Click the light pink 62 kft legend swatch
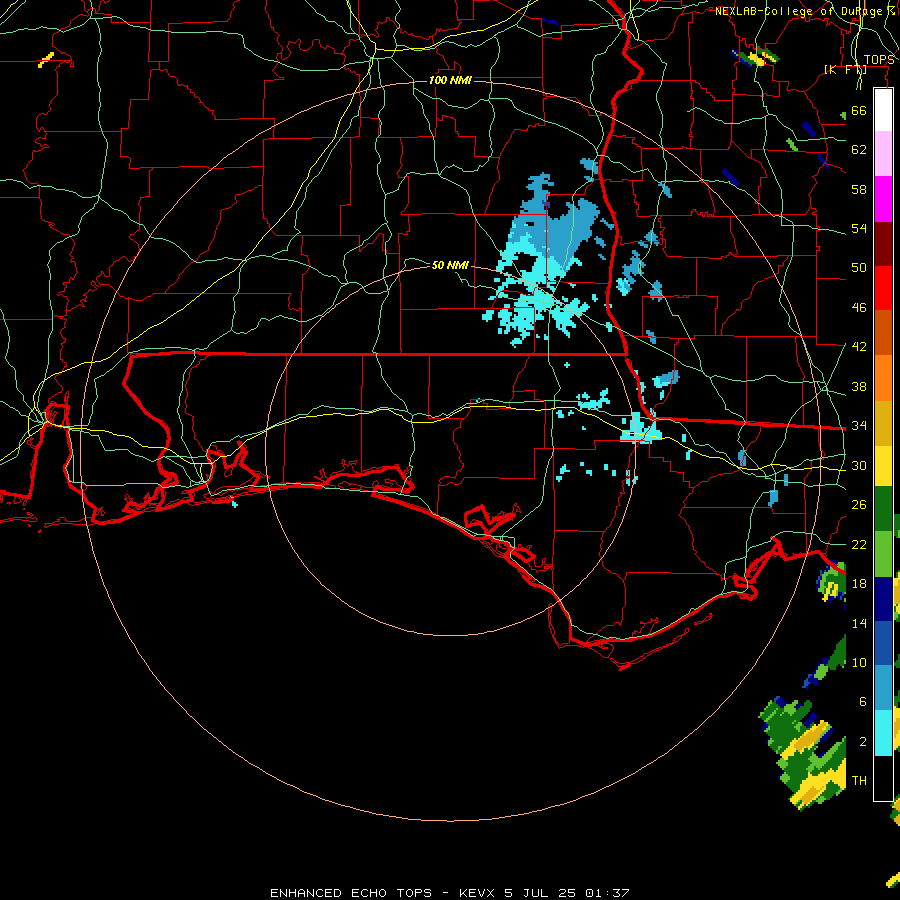The height and width of the screenshot is (900, 900). 883,153
